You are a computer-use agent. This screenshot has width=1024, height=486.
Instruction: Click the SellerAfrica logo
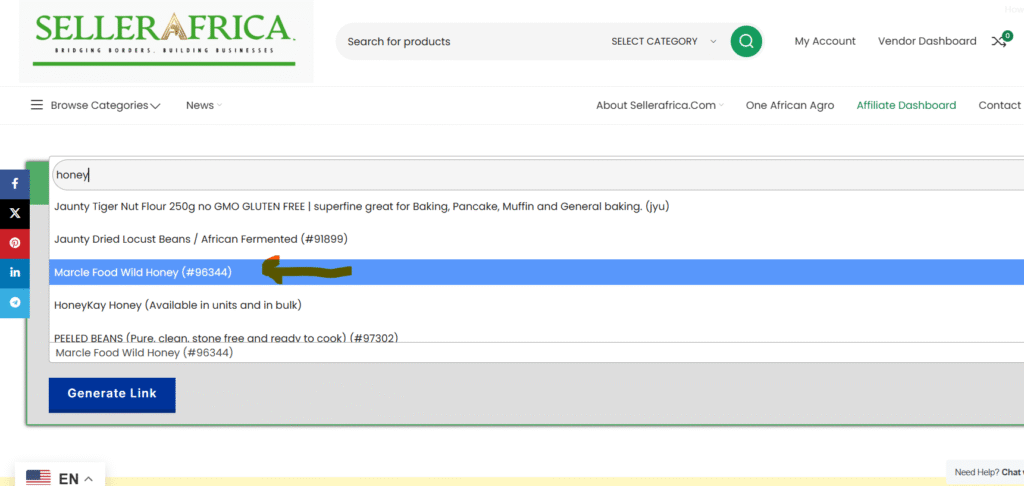point(165,40)
